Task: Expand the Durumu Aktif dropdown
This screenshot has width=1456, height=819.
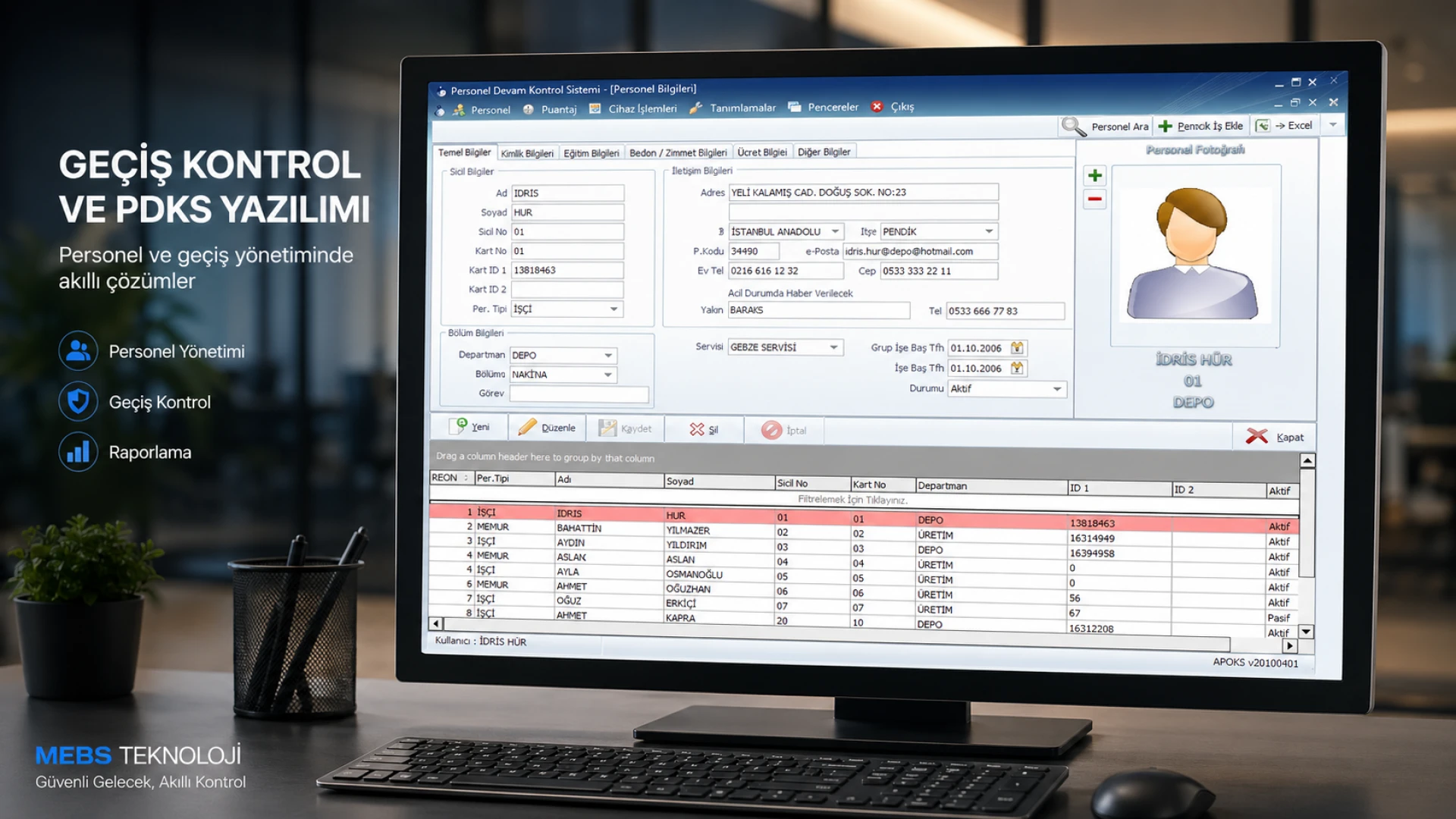Action: click(1057, 389)
